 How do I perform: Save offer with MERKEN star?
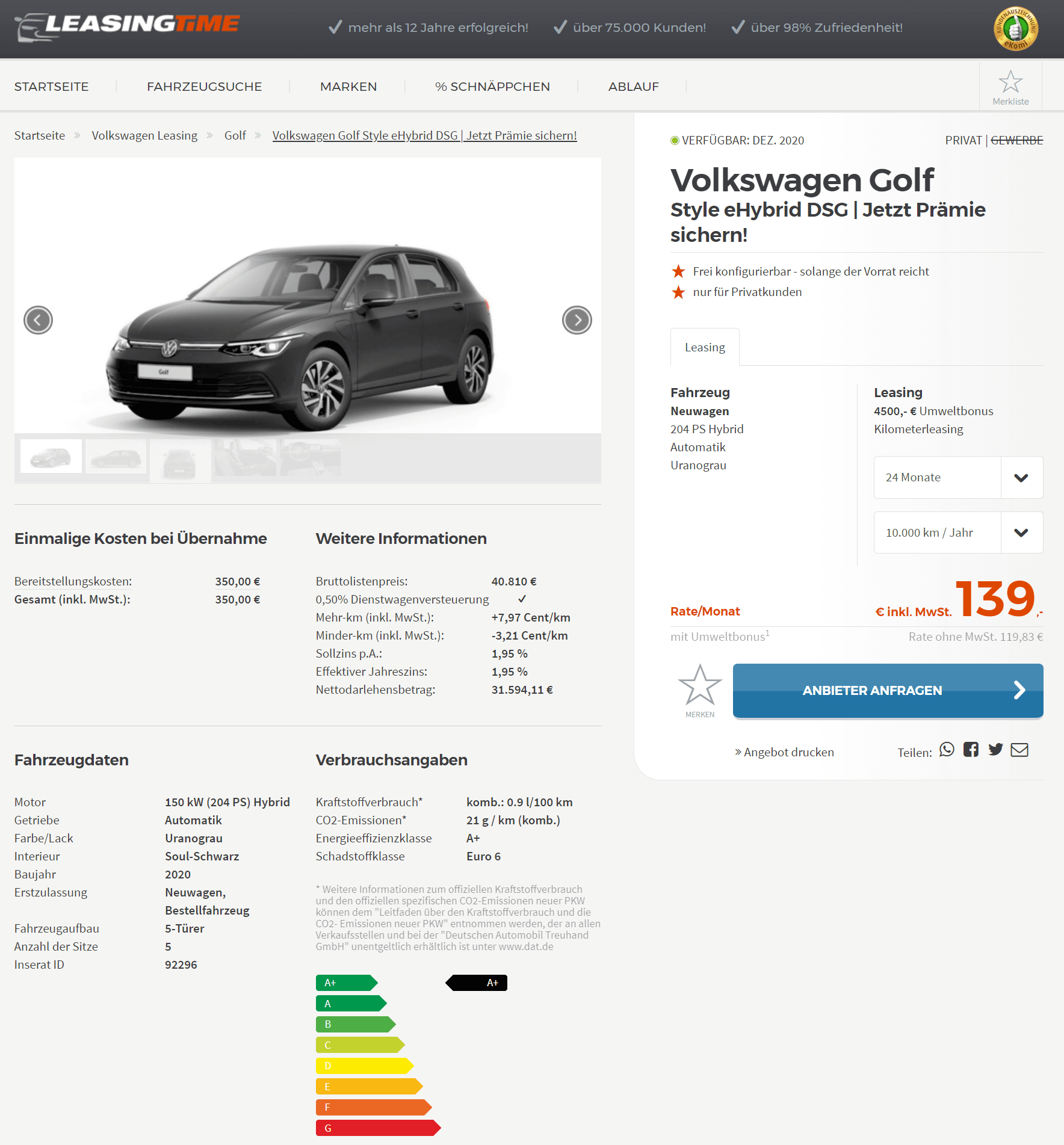click(x=700, y=690)
